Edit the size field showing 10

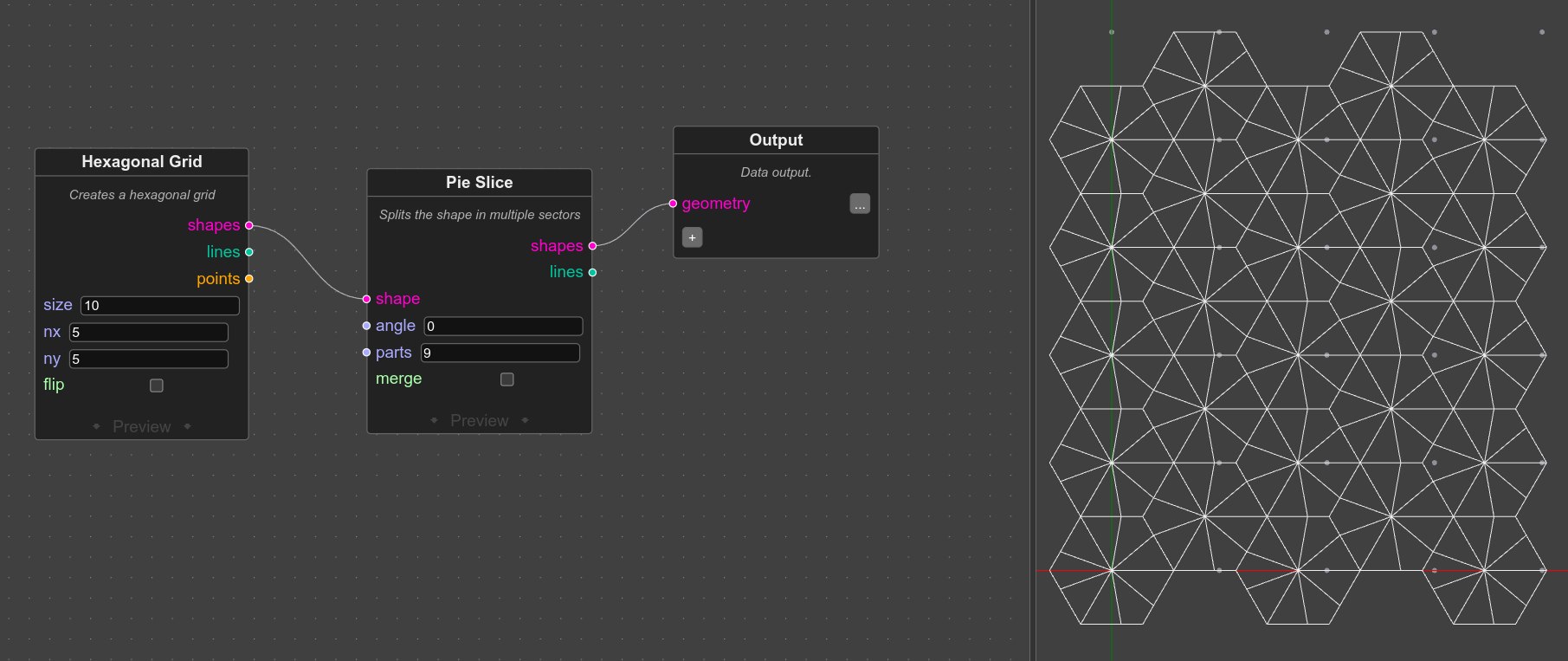pos(160,306)
